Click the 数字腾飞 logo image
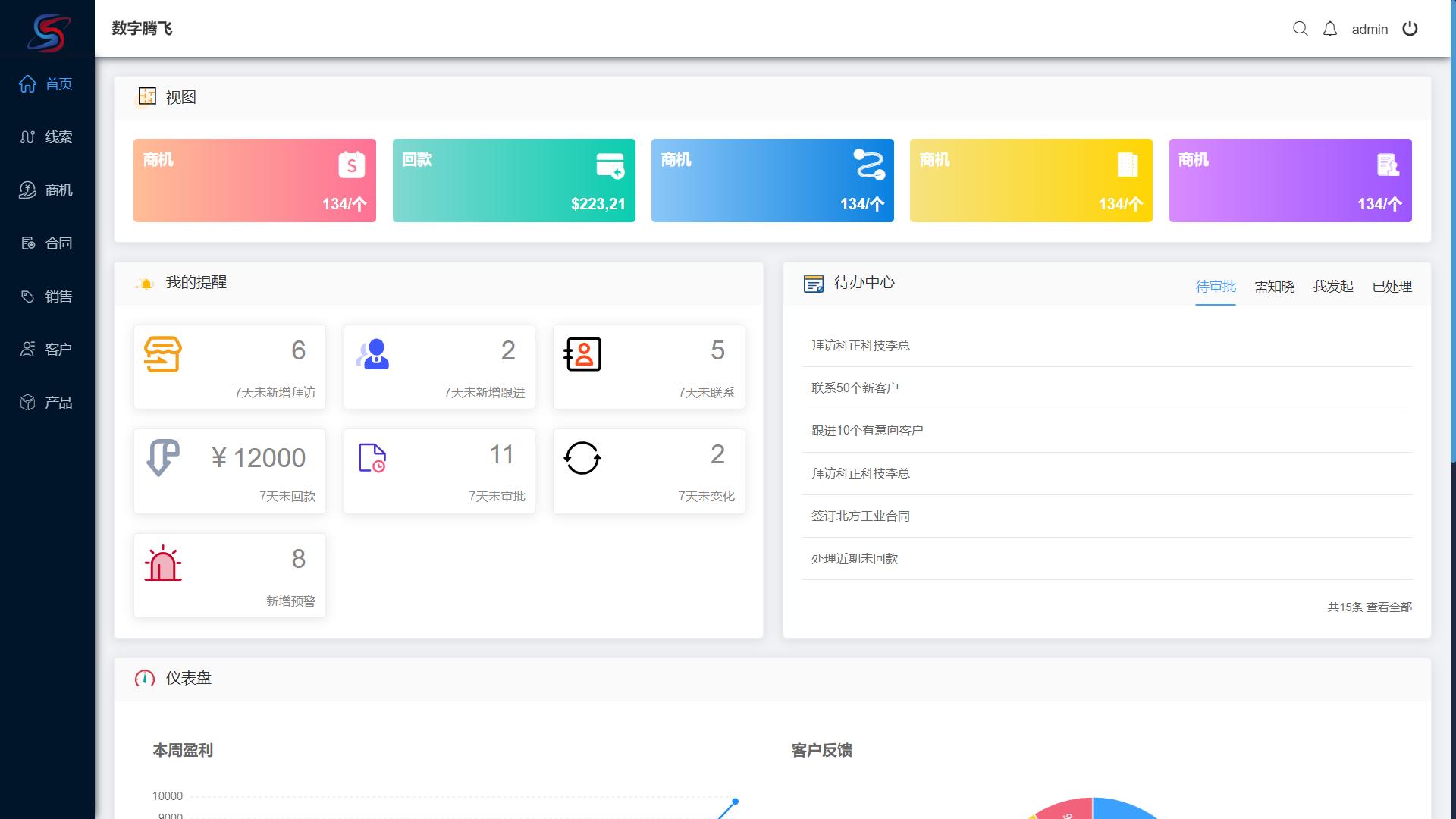 [47, 29]
